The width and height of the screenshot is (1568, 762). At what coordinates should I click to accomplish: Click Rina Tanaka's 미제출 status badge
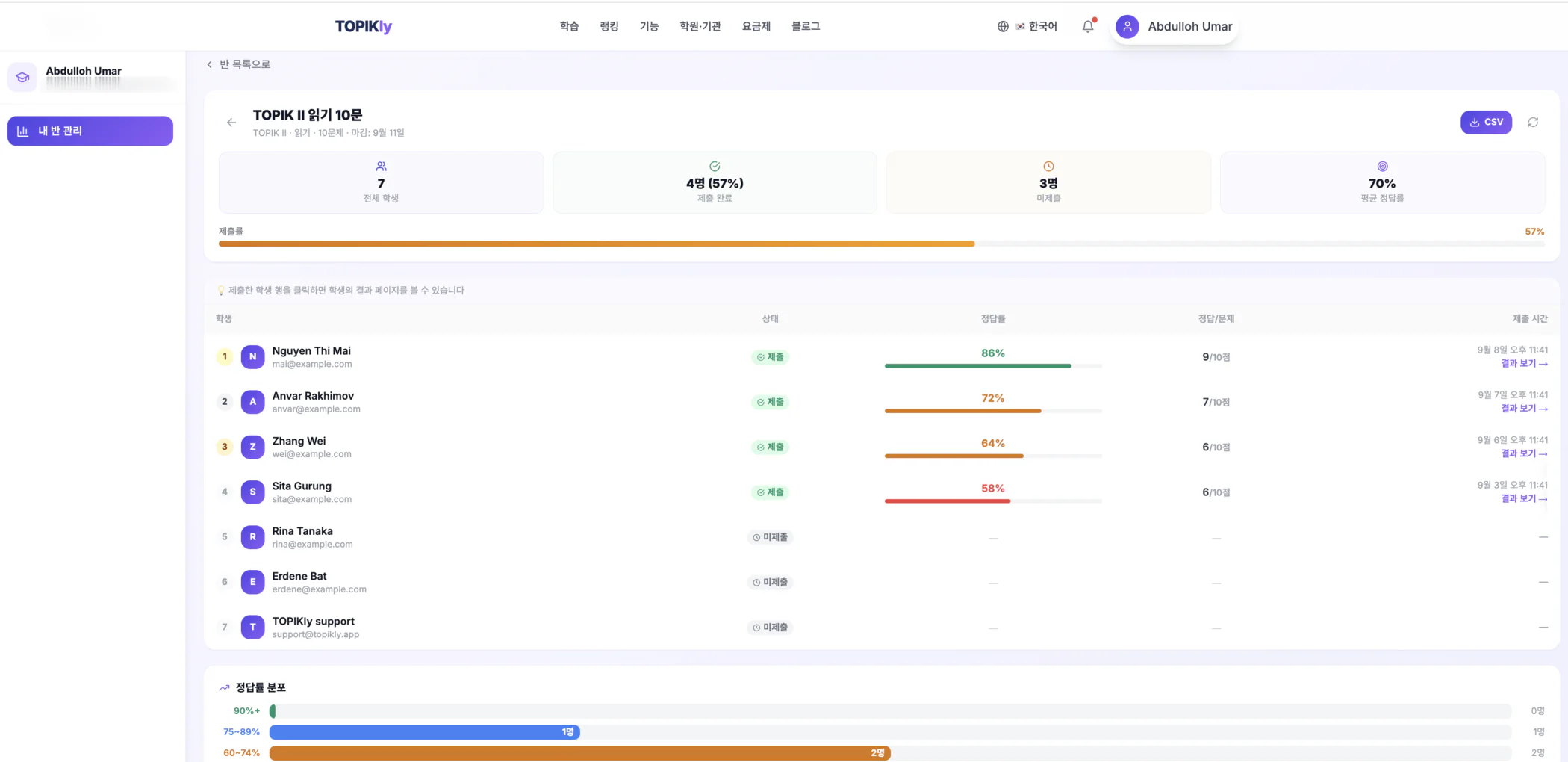770,537
